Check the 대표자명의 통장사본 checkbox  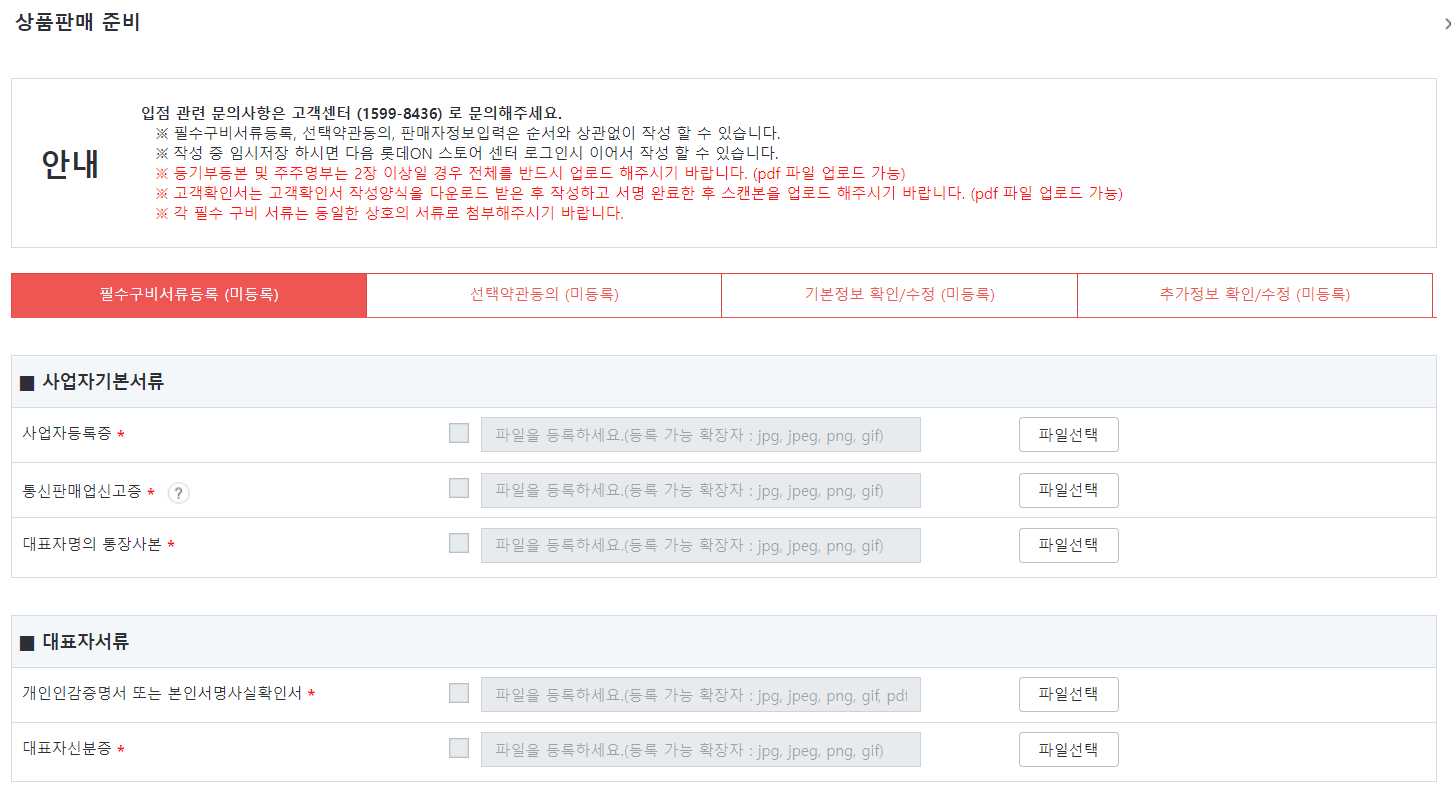click(459, 543)
